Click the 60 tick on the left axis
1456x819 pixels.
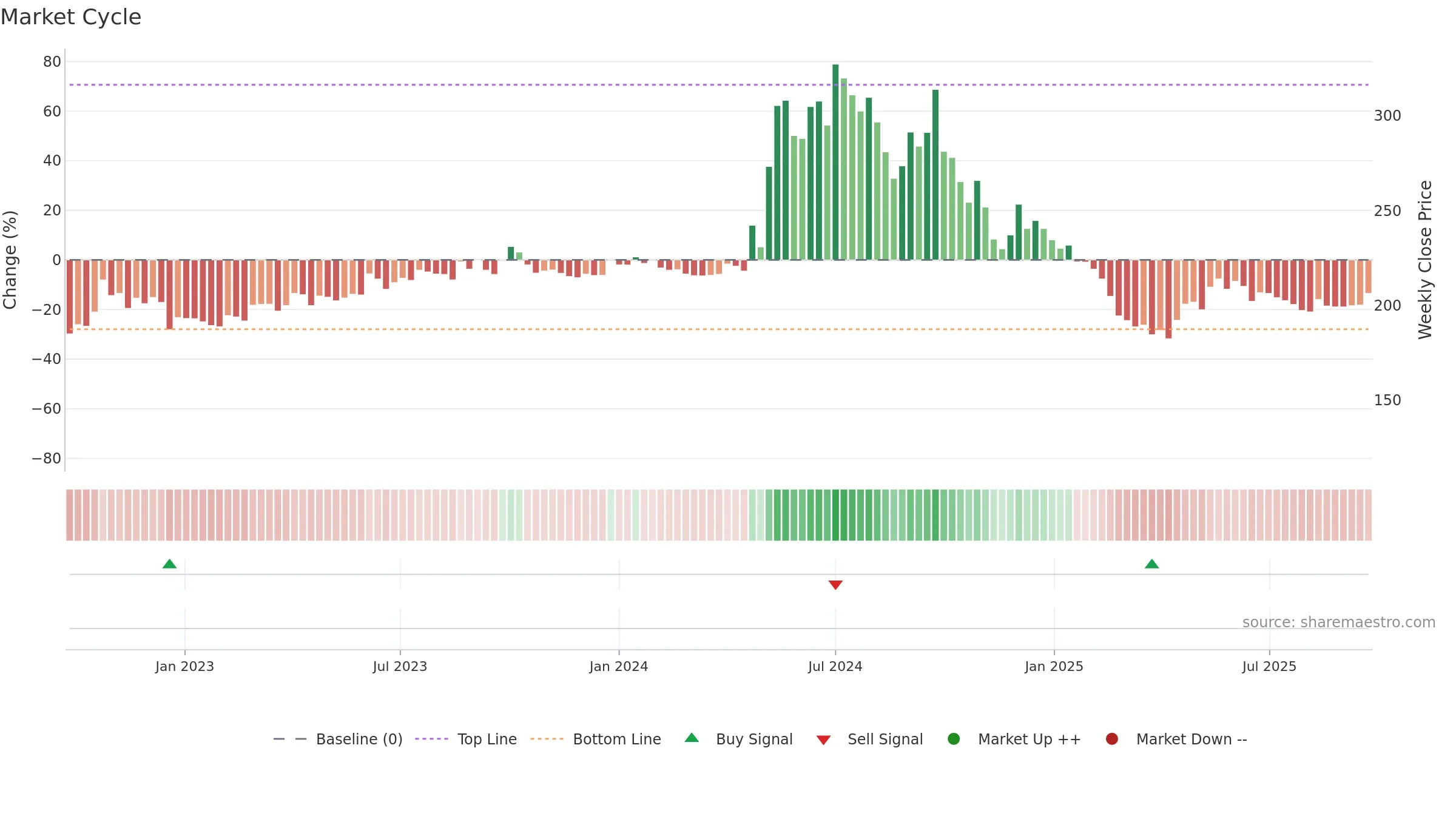(52, 111)
